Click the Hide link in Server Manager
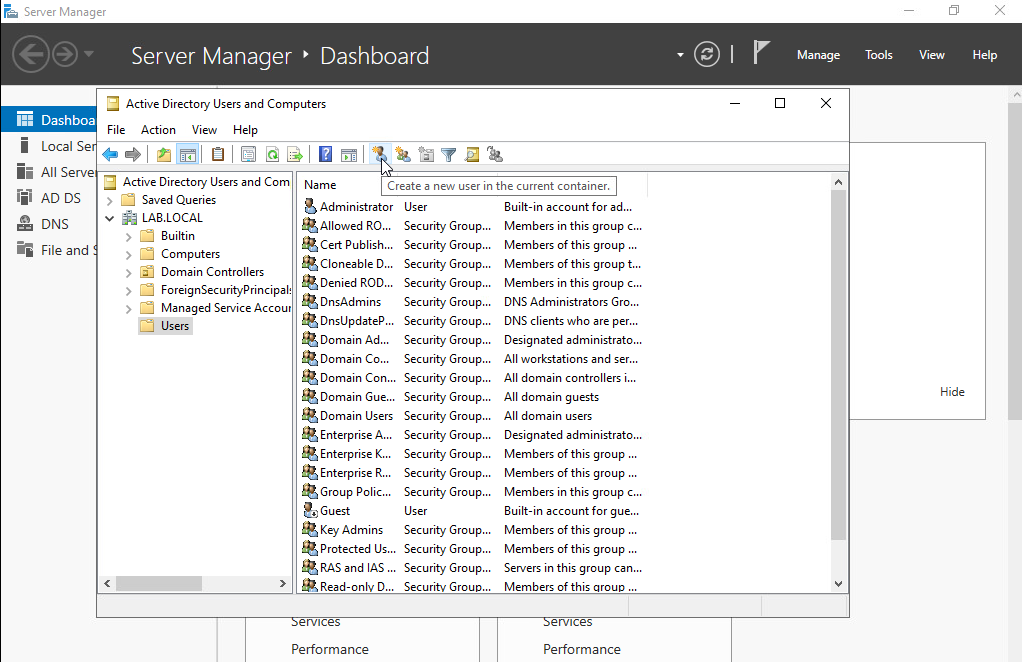The image size is (1022, 662). coord(952,392)
